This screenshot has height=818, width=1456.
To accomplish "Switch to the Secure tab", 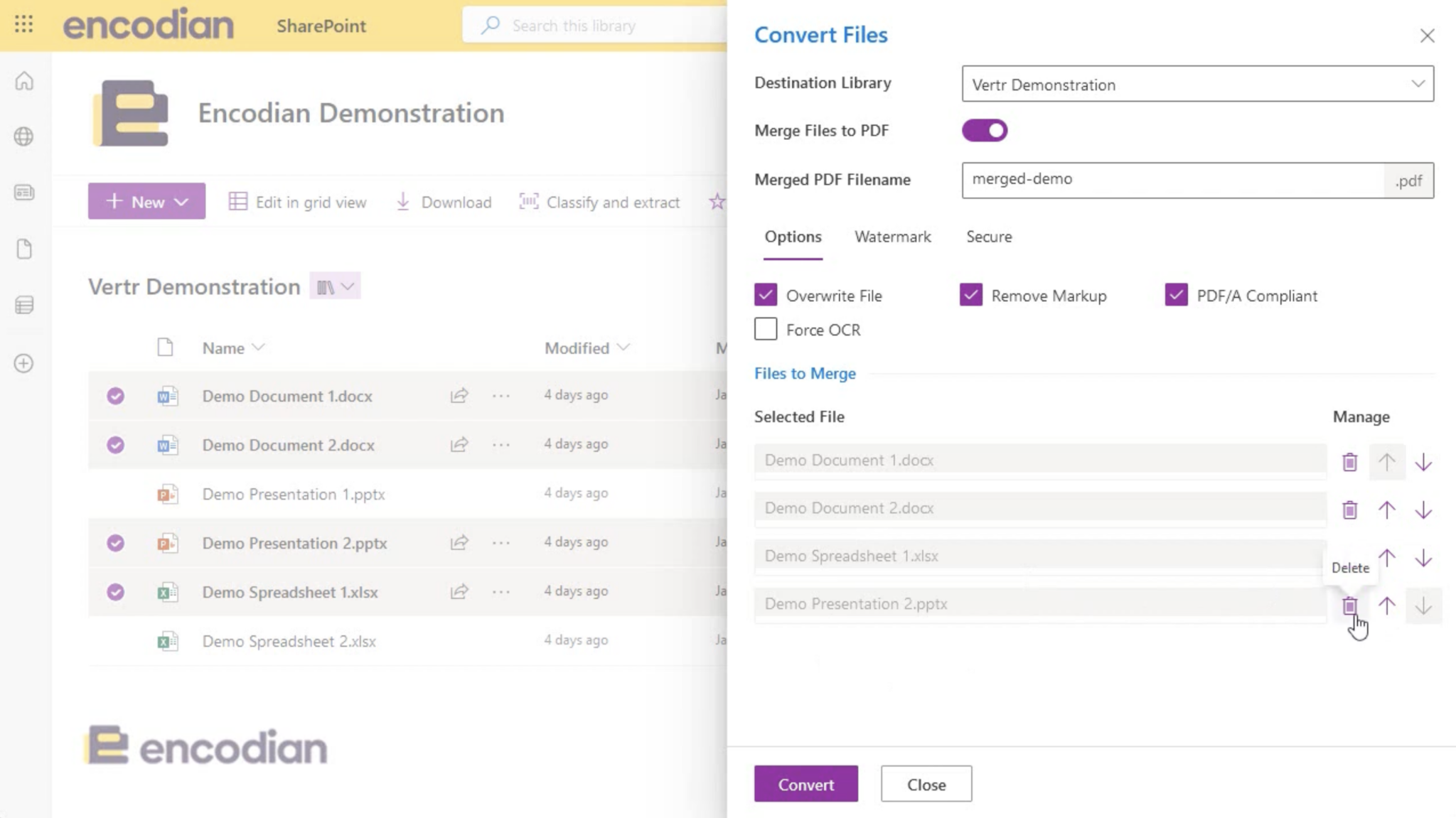I will (989, 237).
